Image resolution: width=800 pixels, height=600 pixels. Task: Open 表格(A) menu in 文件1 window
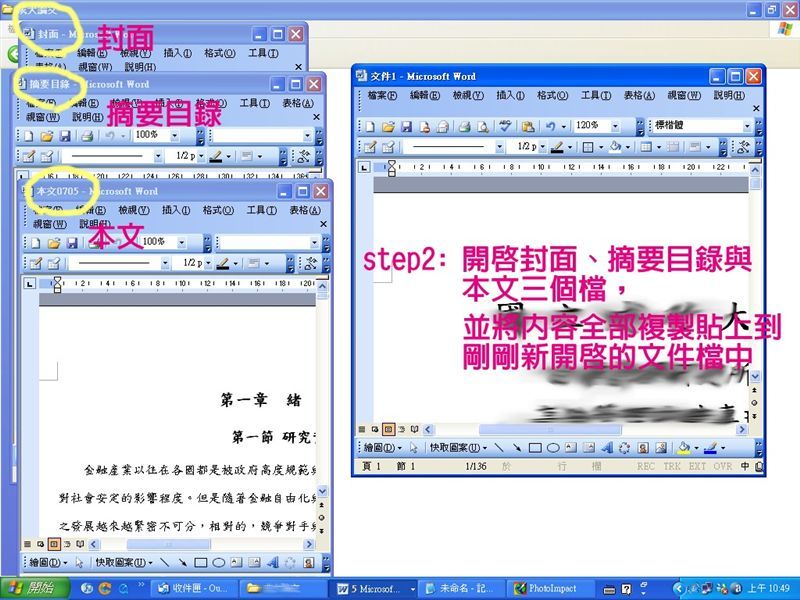(639, 96)
